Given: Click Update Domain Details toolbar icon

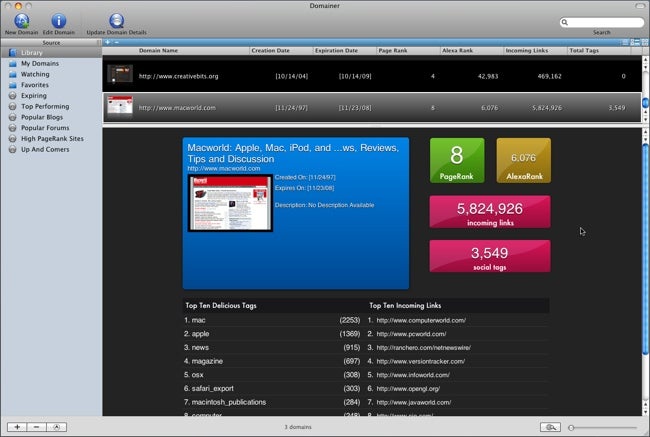Looking at the screenshot, I should pos(116,21).
